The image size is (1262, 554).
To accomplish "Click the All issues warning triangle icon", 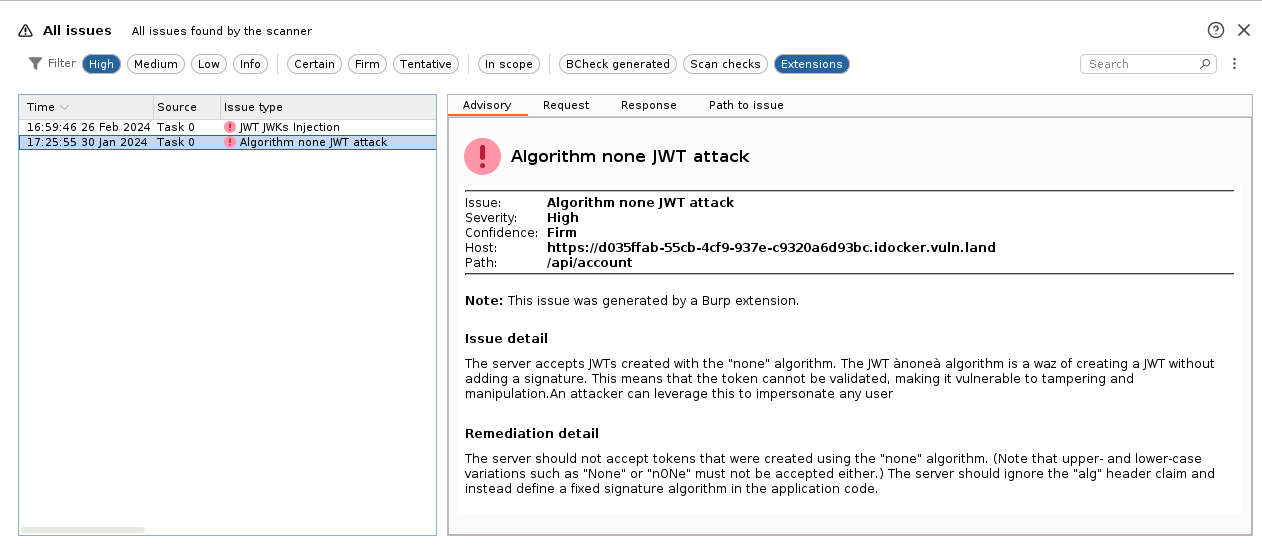I will point(25,31).
